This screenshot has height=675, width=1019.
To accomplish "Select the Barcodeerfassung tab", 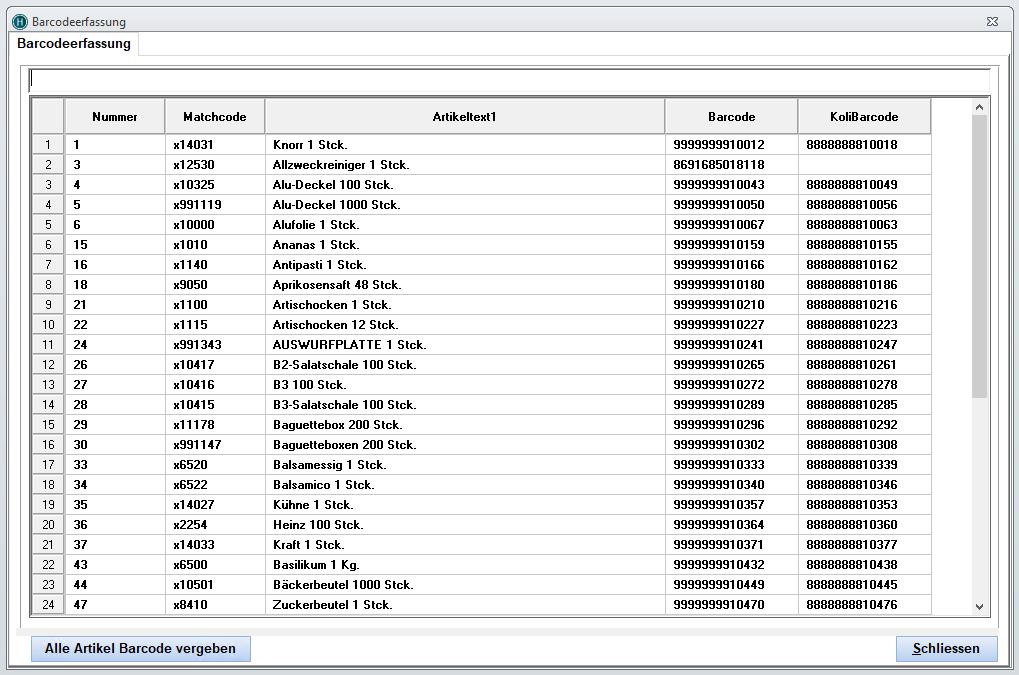I will (x=74, y=44).
